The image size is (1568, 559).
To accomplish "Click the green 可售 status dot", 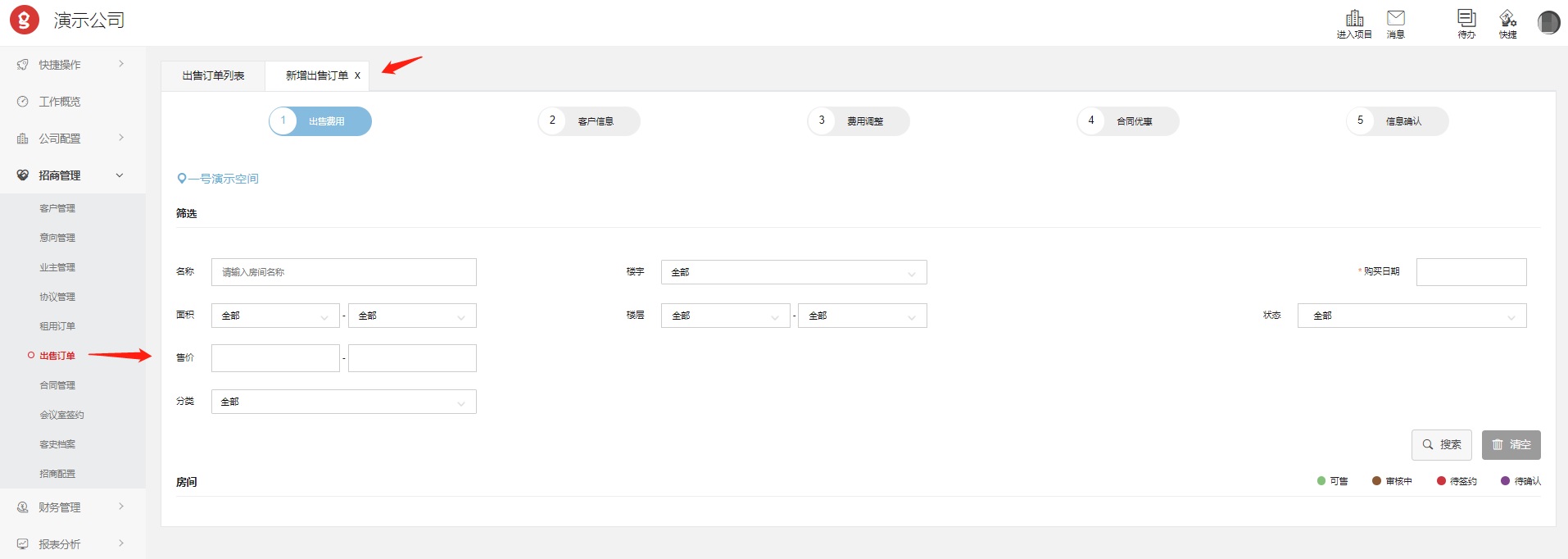I will tap(1321, 481).
